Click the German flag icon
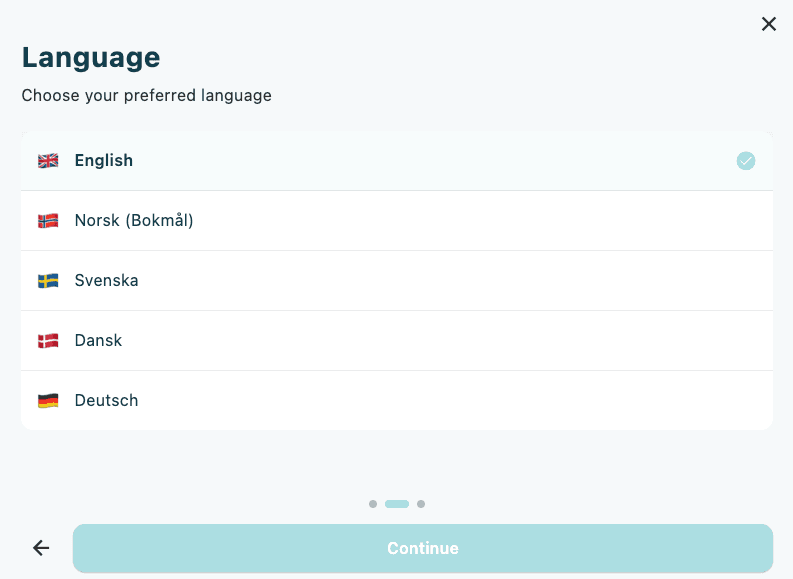Image resolution: width=793 pixels, height=579 pixels. click(x=48, y=400)
